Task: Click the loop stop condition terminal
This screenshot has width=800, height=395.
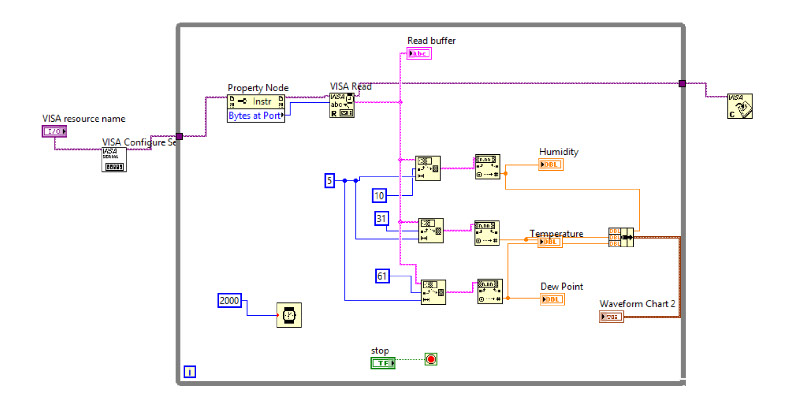Action: (x=431, y=360)
